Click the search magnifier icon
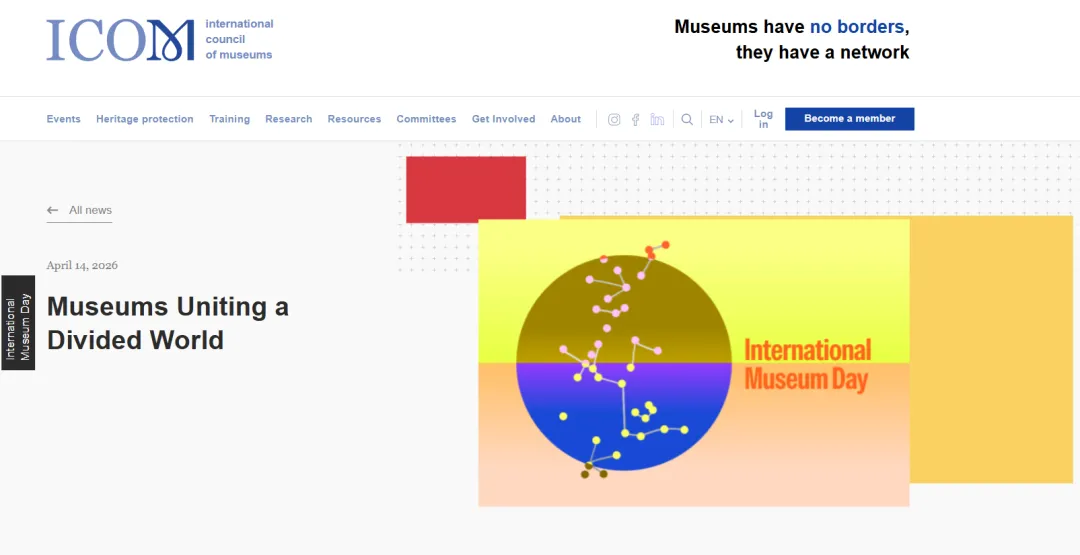Screen dimensions: 1080x555 tap(687, 120)
